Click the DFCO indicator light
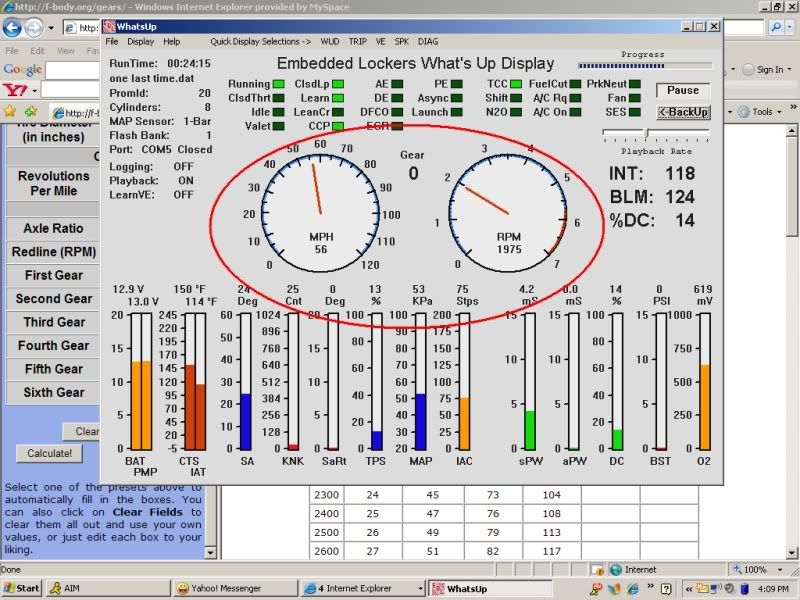Image resolution: width=800 pixels, height=600 pixels. click(397, 112)
